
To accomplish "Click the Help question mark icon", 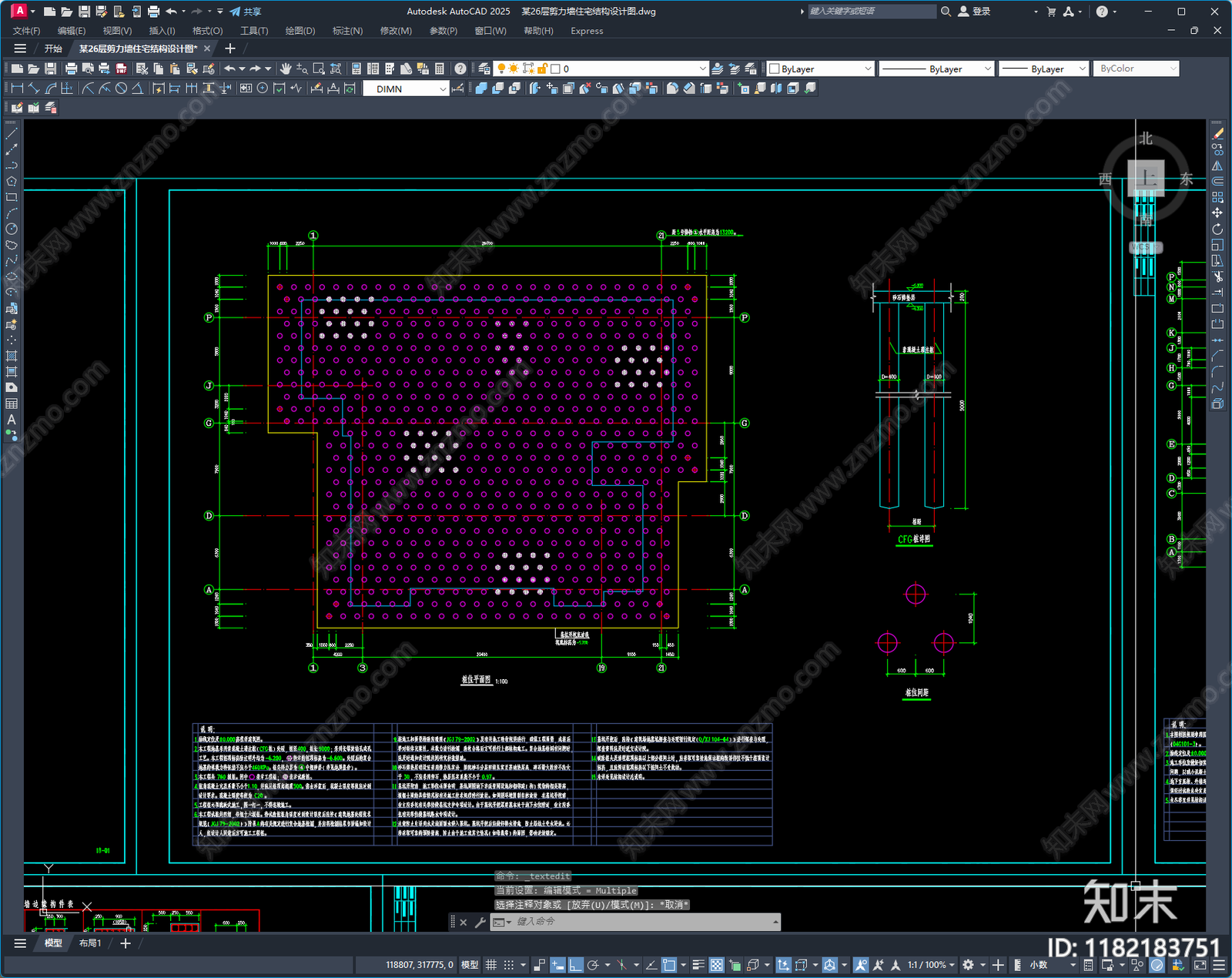I will click(460, 69).
